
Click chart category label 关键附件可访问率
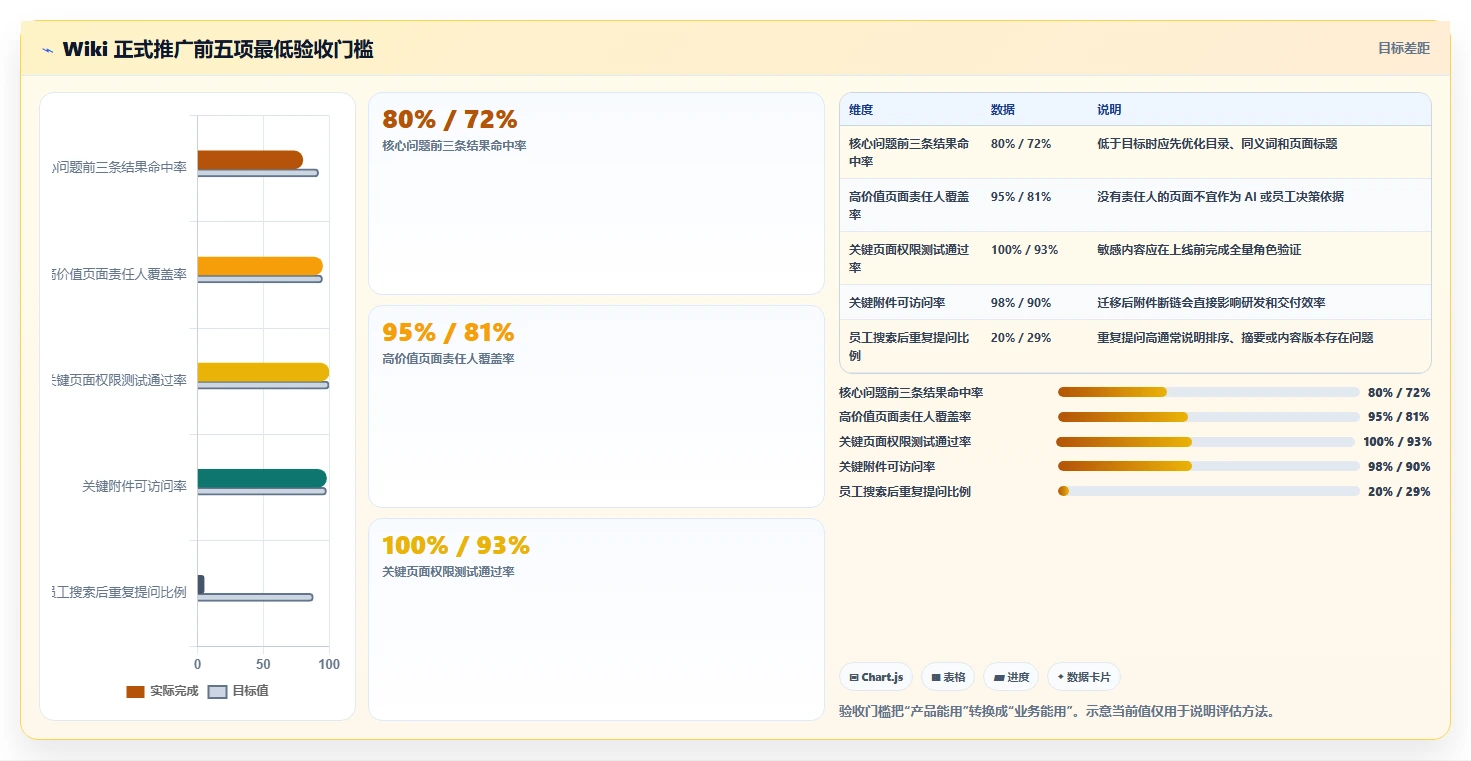(x=134, y=486)
